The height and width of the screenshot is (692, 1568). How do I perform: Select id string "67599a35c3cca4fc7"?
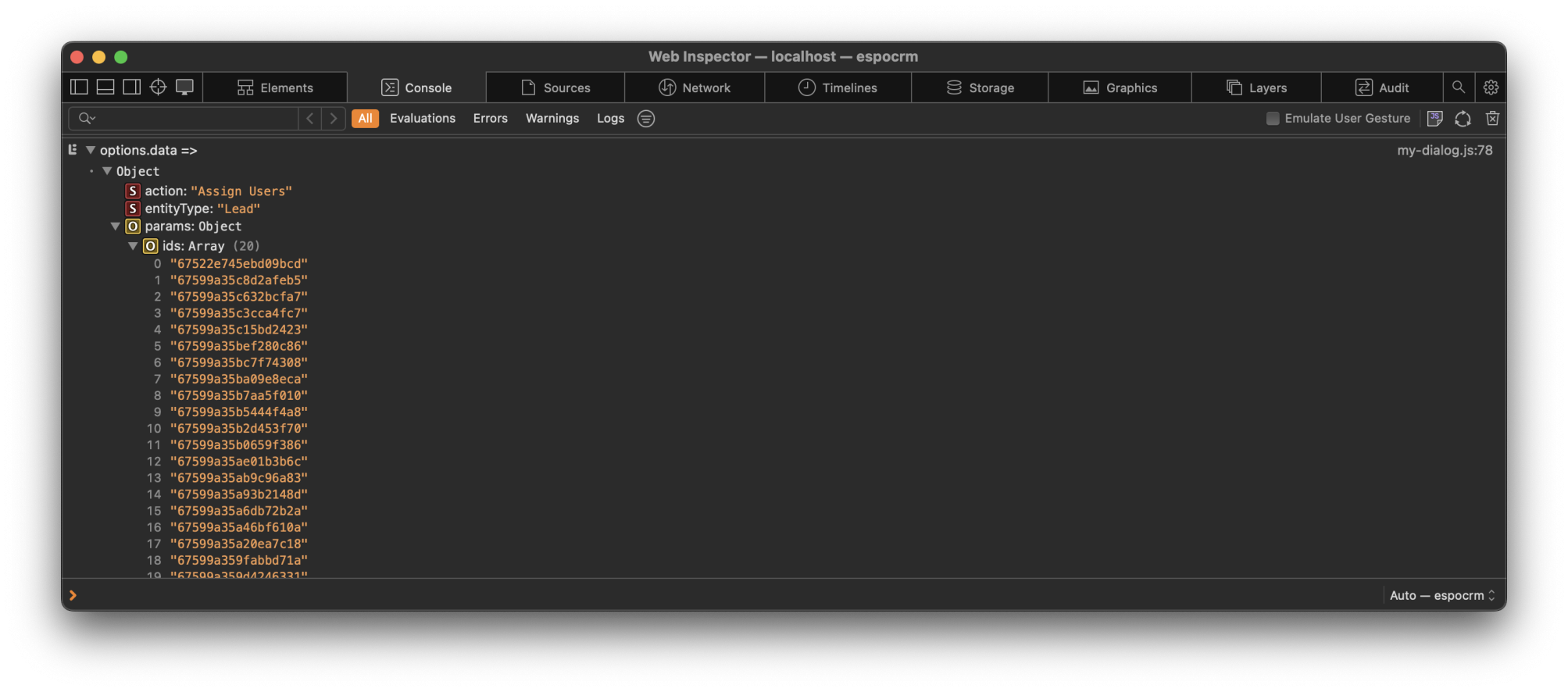click(x=239, y=313)
